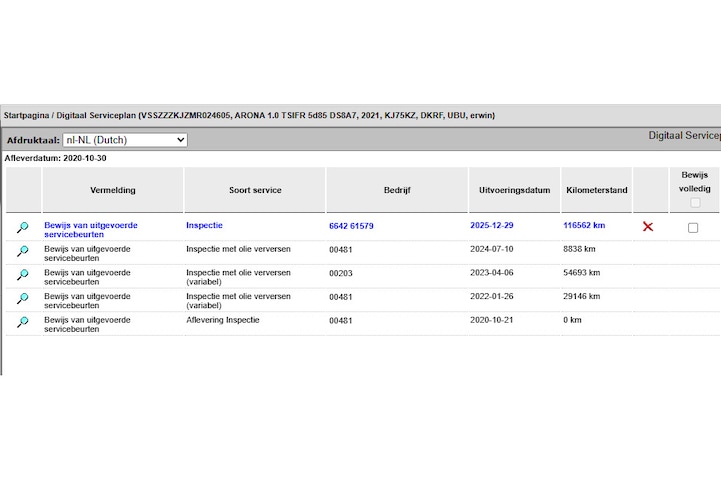This screenshot has height=480, width=721.
Task: Click the Uitvoeringsdatum column header
Action: tap(514, 190)
